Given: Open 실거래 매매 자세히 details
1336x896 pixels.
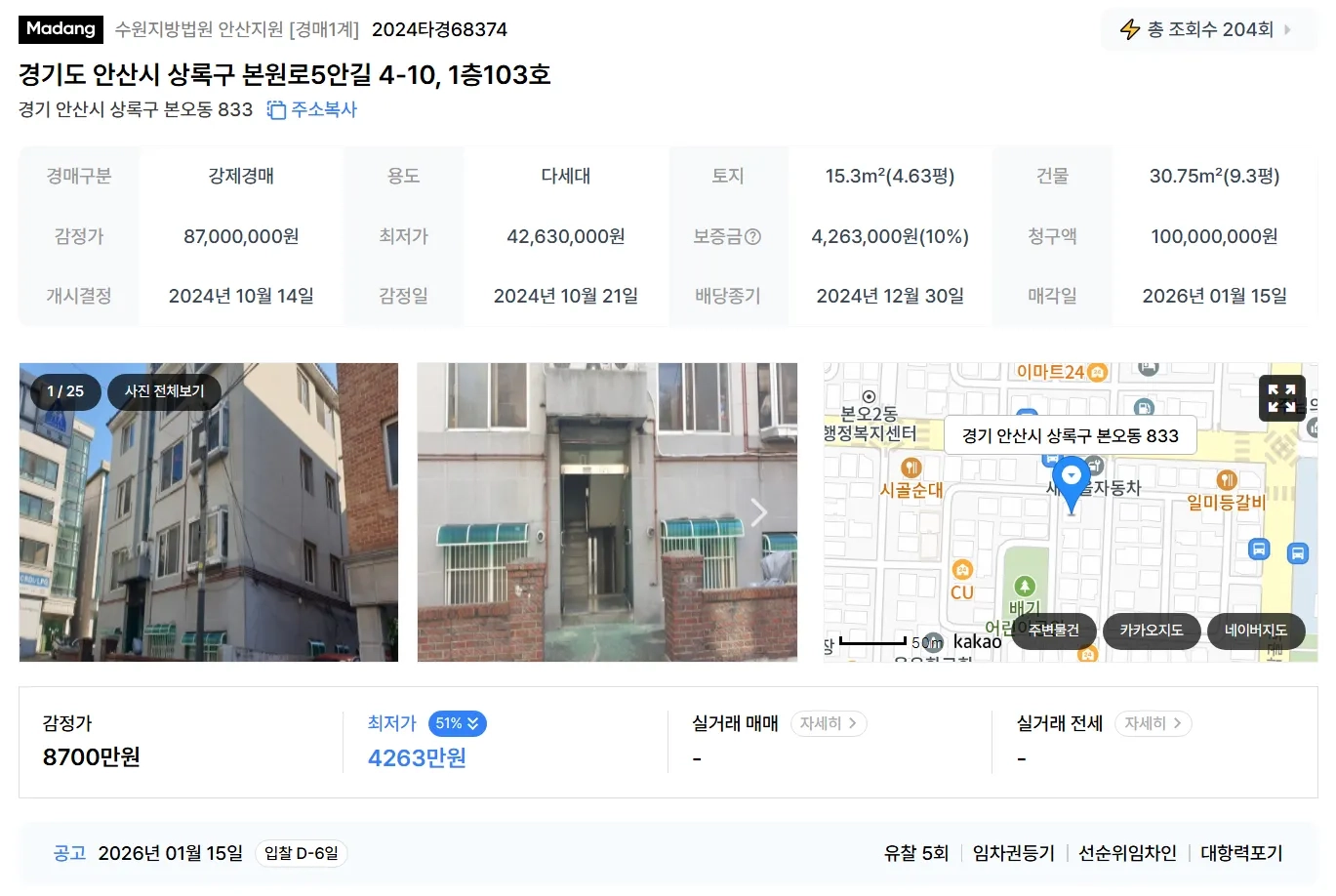Looking at the screenshot, I should tap(828, 723).
